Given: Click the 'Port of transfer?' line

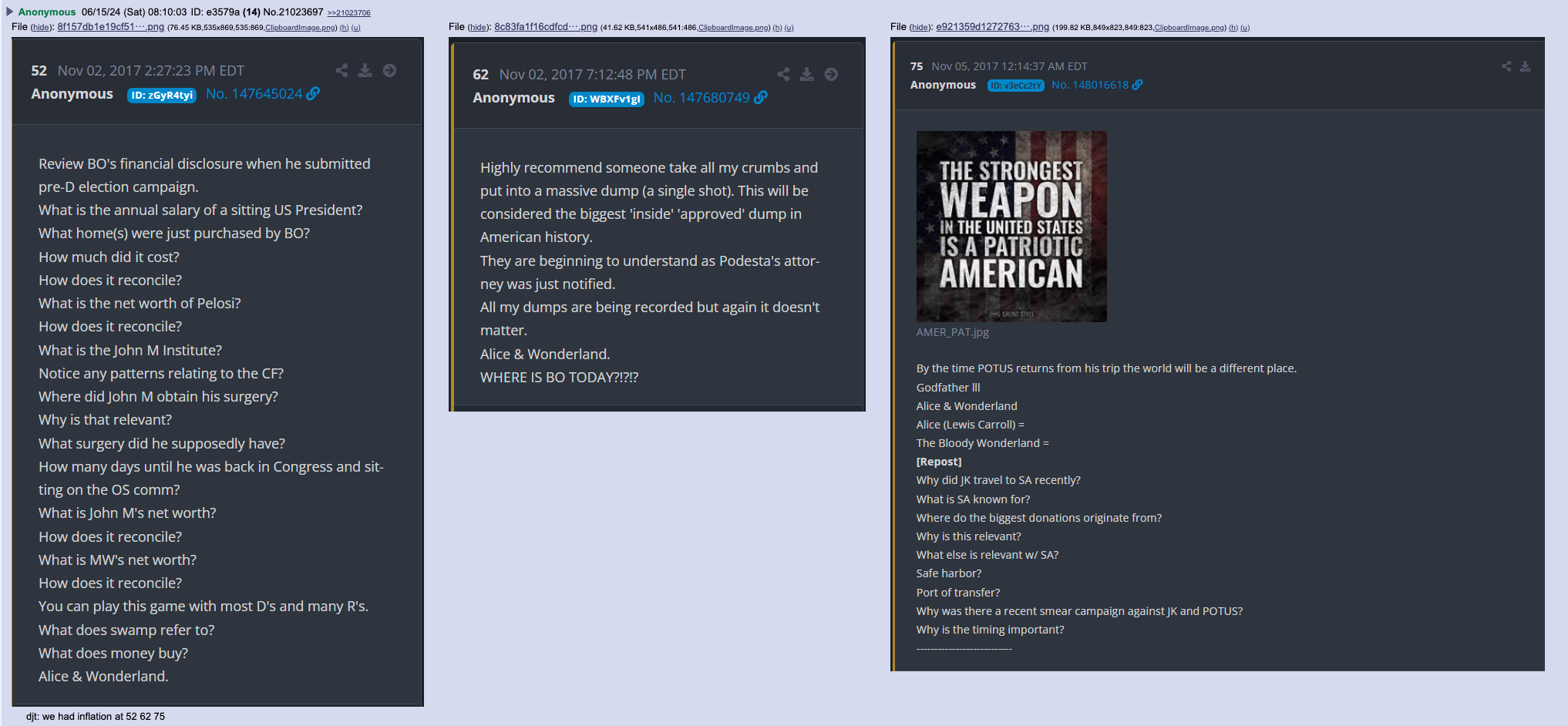Looking at the screenshot, I should 958,593.
